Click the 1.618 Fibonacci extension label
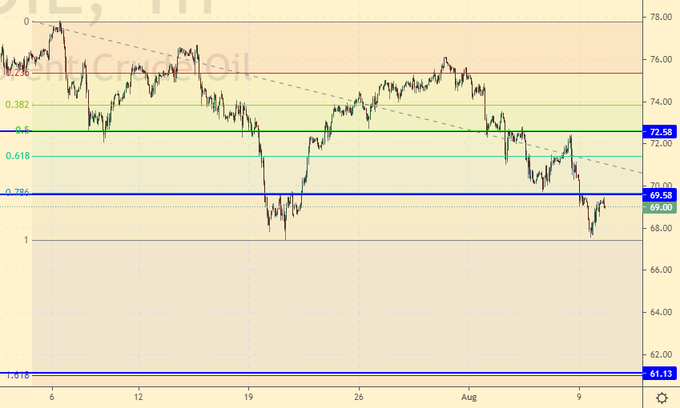This screenshot has height=408, width=680. coord(16,375)
